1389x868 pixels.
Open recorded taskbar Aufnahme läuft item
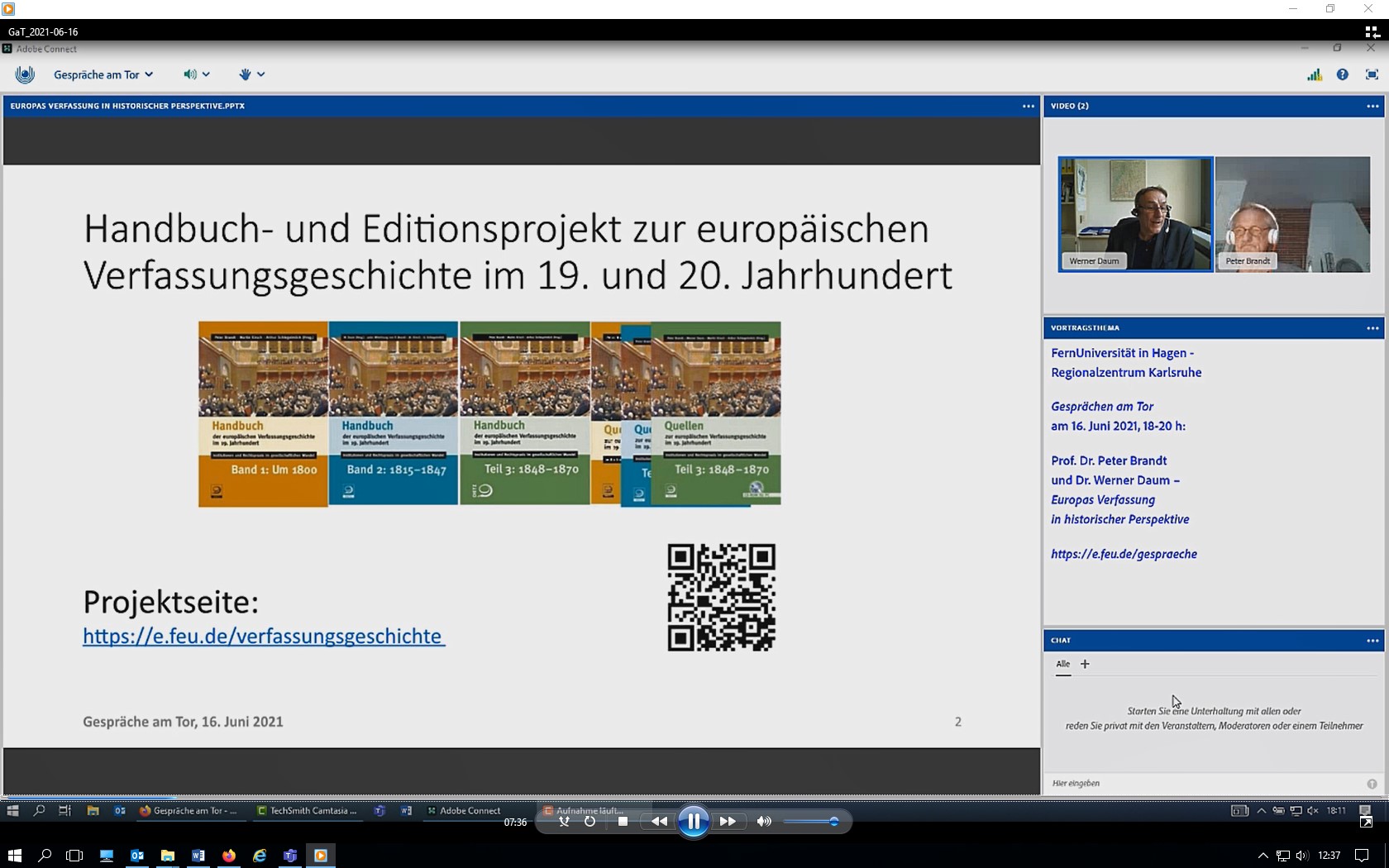pyautogui.click(x=584, y=811)
